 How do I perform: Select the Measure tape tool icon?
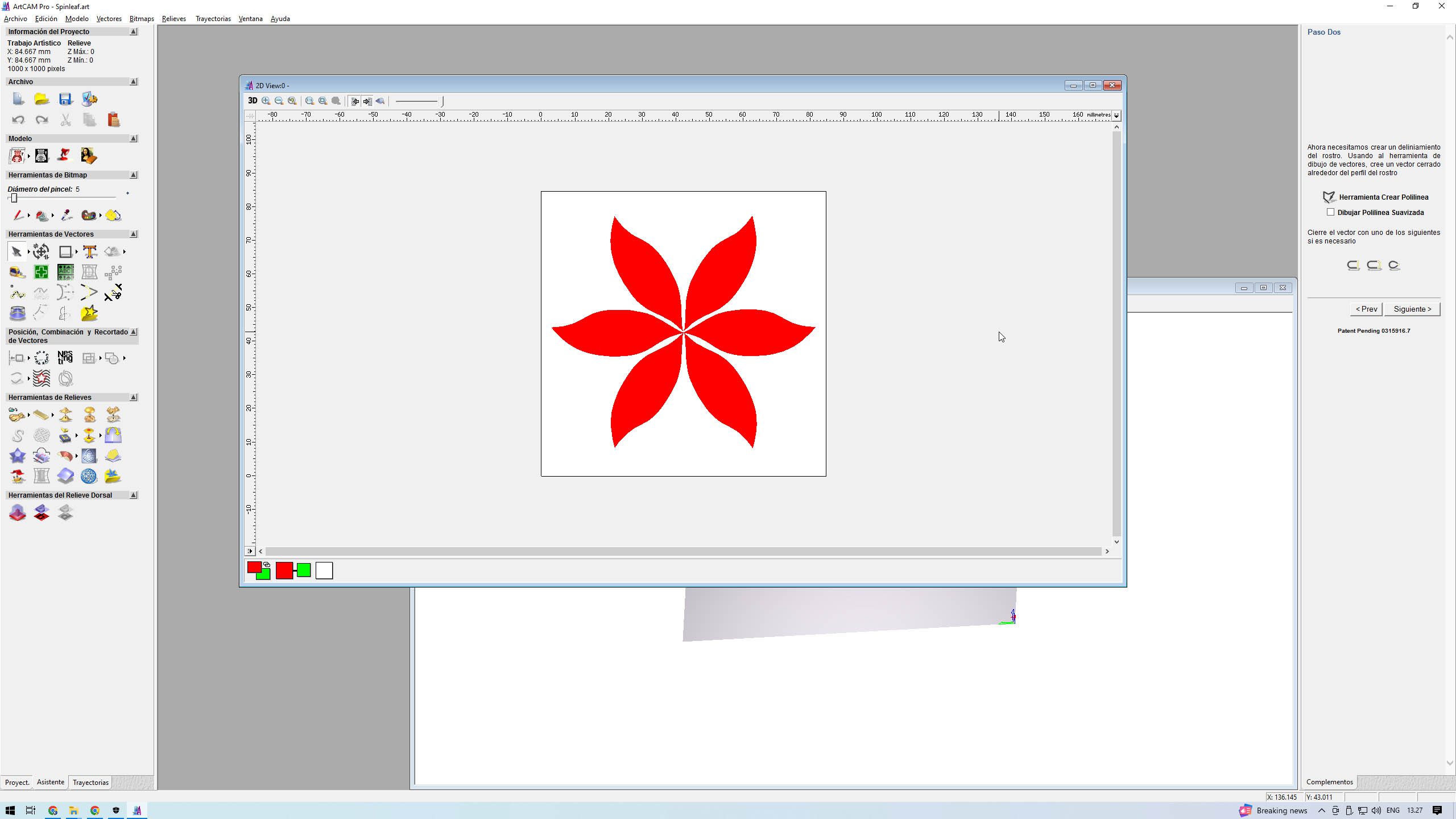pyautogui.click(x=17, y=272)
